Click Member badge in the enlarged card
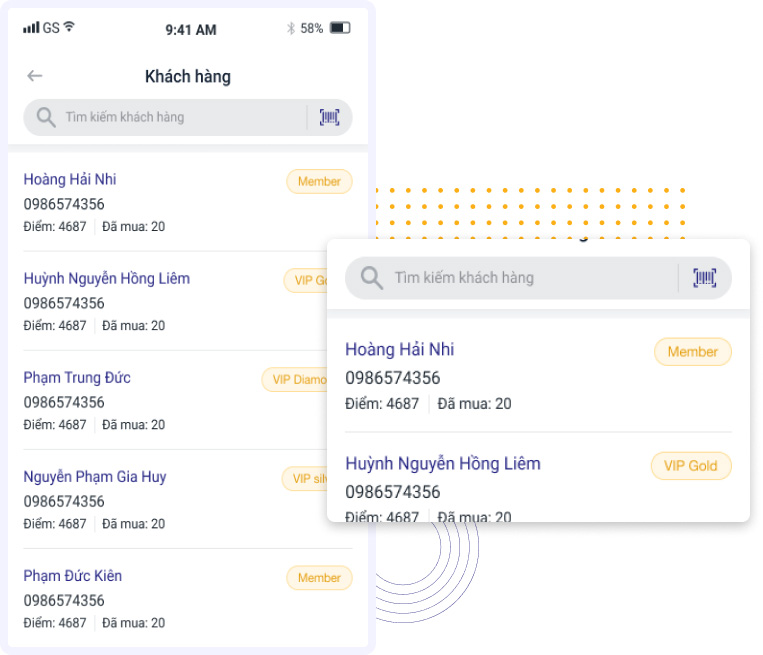Image resolution: width=763 pixels, height=655 pixels. pos(692,352)
